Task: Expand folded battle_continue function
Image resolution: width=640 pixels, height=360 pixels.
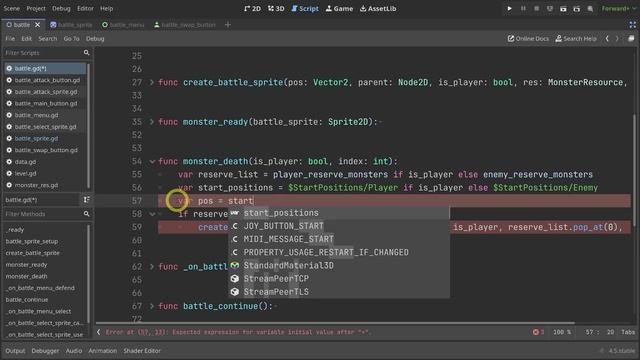Action: point(152,307)
